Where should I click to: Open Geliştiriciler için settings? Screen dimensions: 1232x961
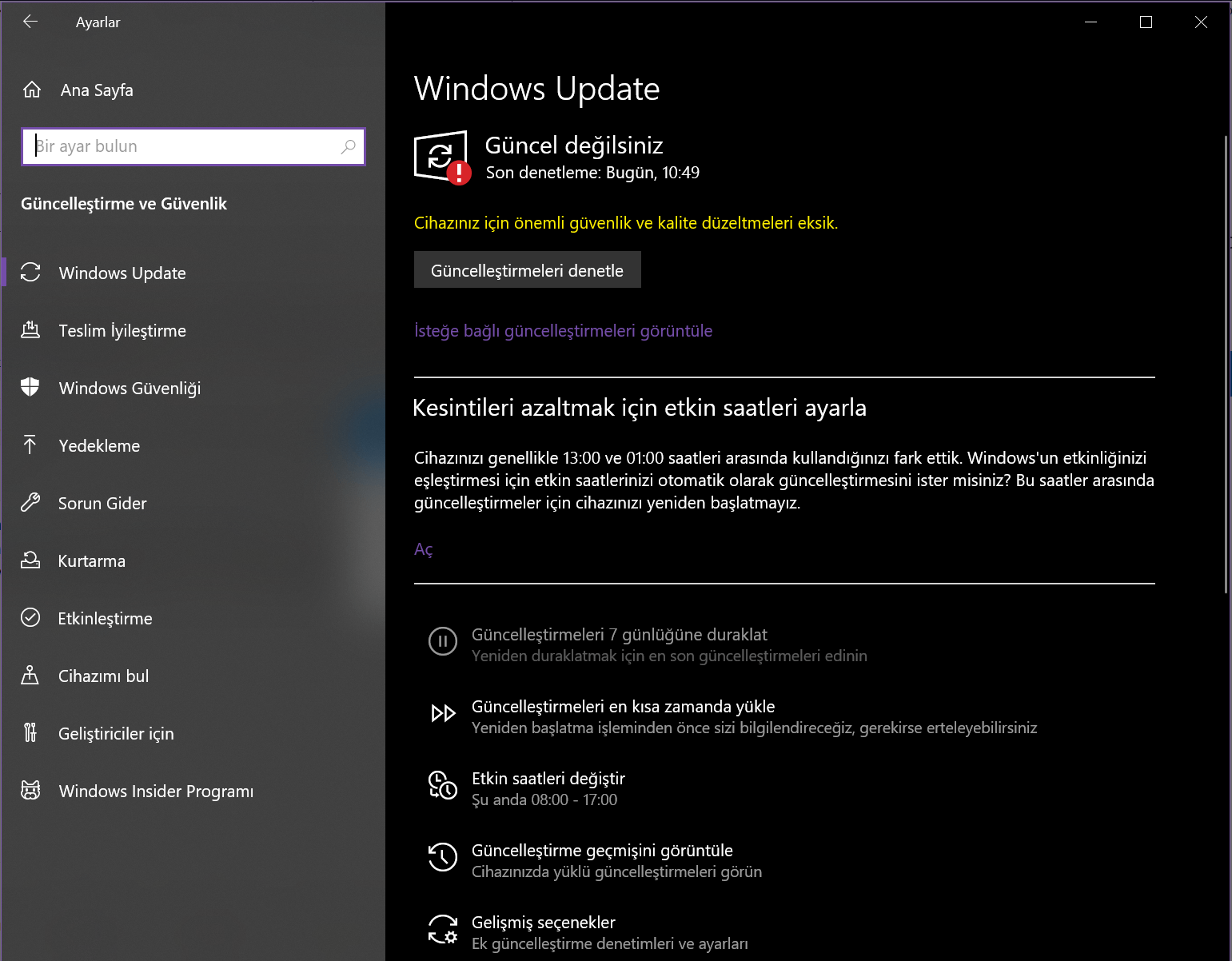pos(193,733)
